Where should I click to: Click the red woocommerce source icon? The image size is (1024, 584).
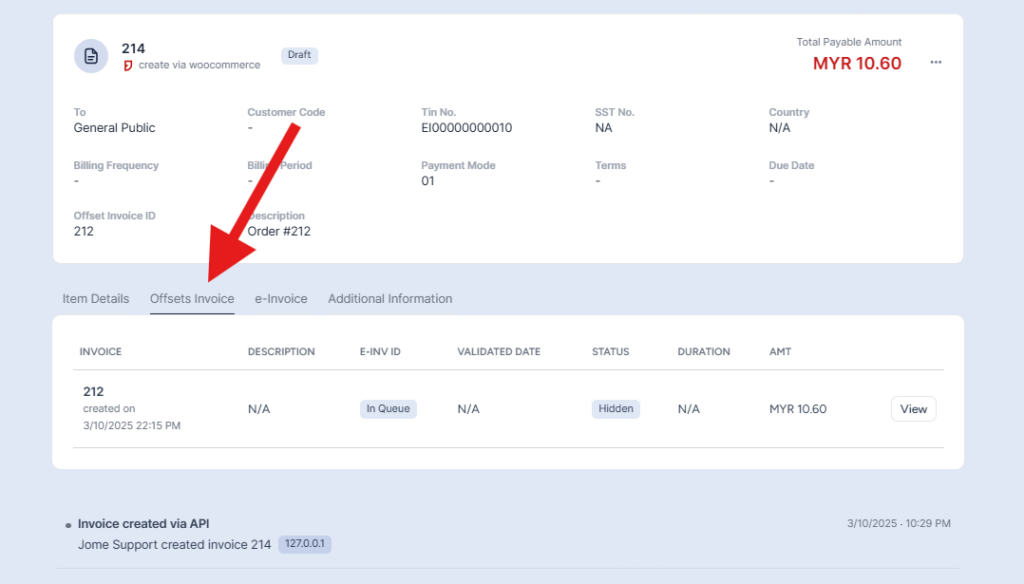(x=128, y=65)
